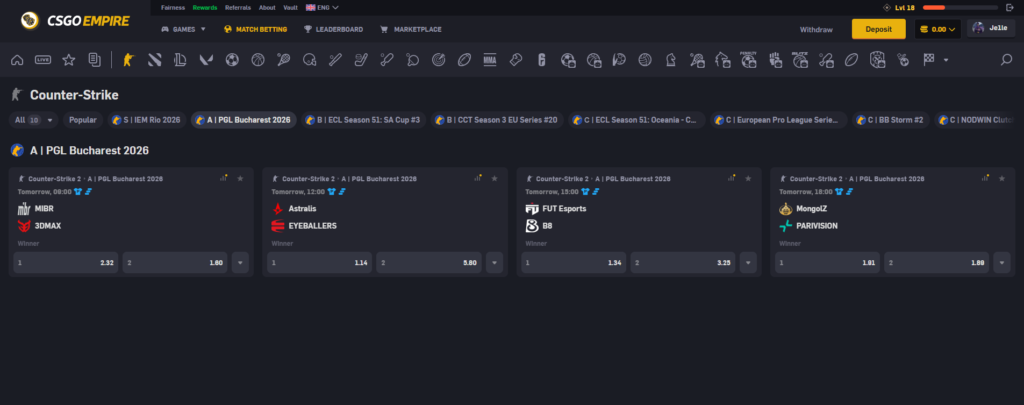Select the tennis racket icon
Screen dimensions: 1024x405
pos(283,60)
